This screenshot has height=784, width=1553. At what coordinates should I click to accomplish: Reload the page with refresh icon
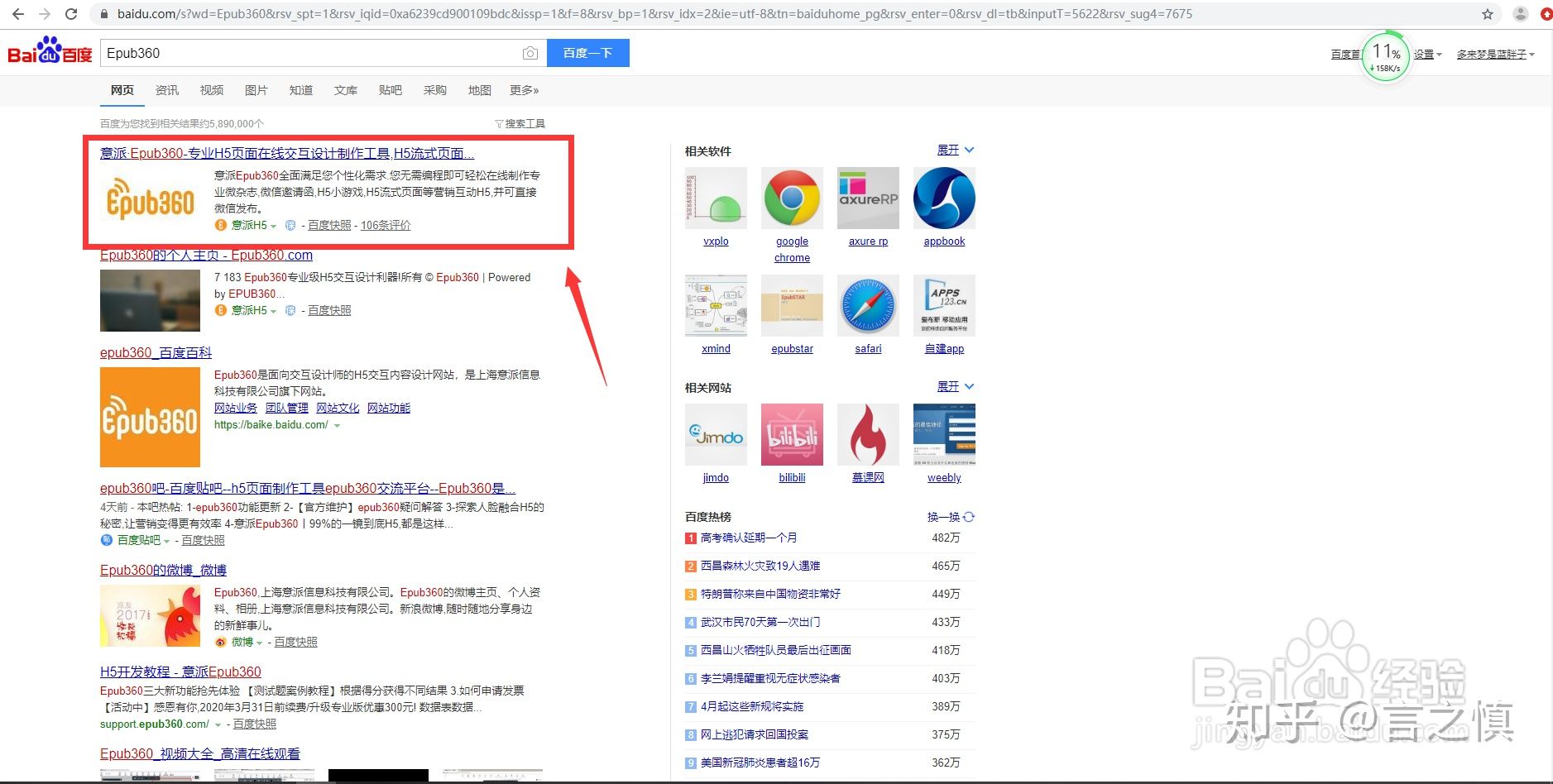coord(72,14)
